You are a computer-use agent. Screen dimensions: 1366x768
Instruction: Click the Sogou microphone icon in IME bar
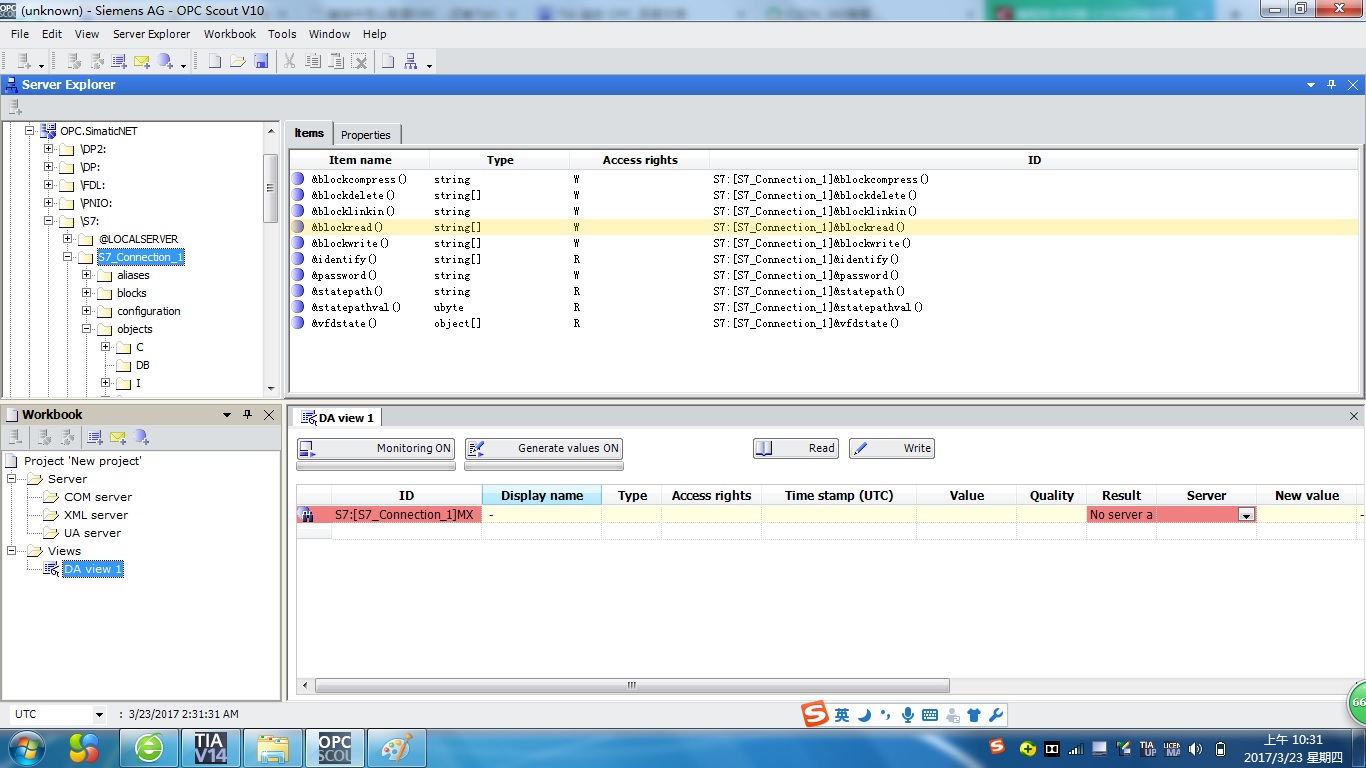pyautogui.click(x=908, y=715)
